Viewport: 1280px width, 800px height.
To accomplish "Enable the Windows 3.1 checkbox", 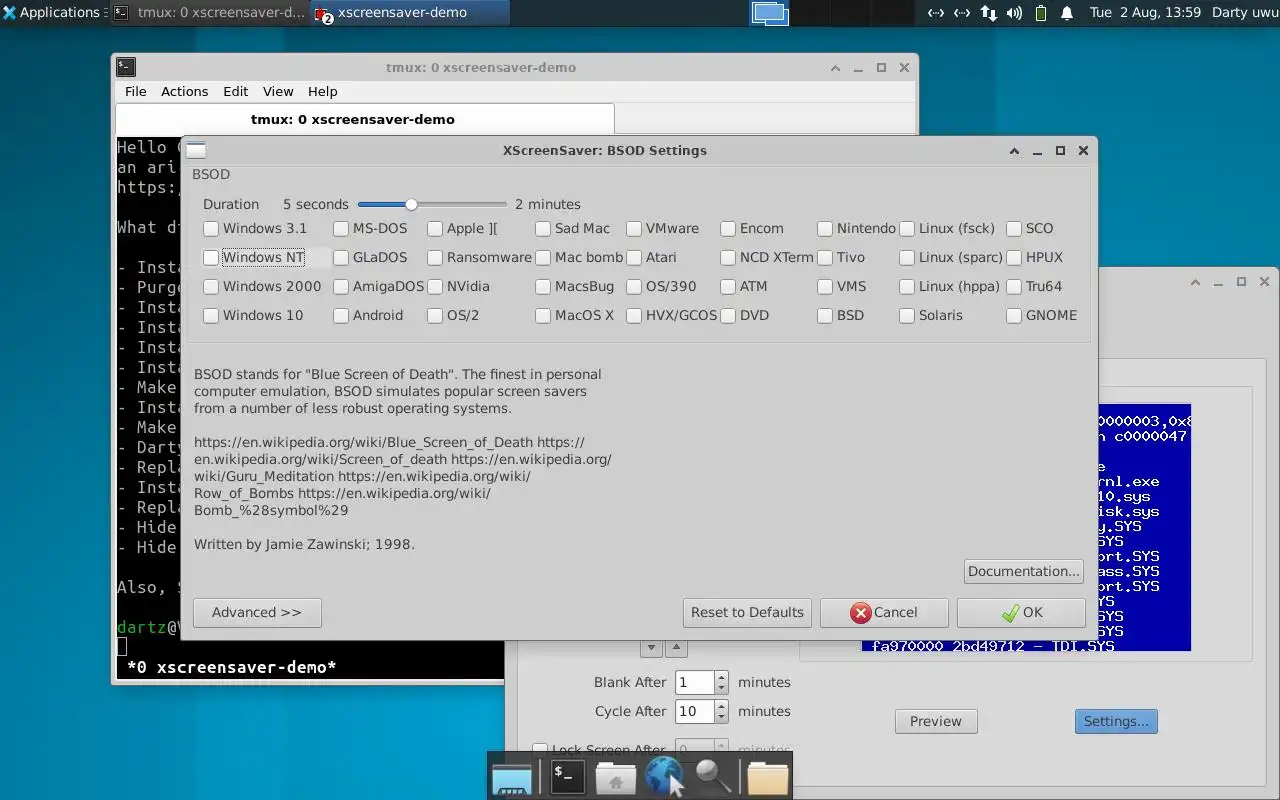I will 211,229.
